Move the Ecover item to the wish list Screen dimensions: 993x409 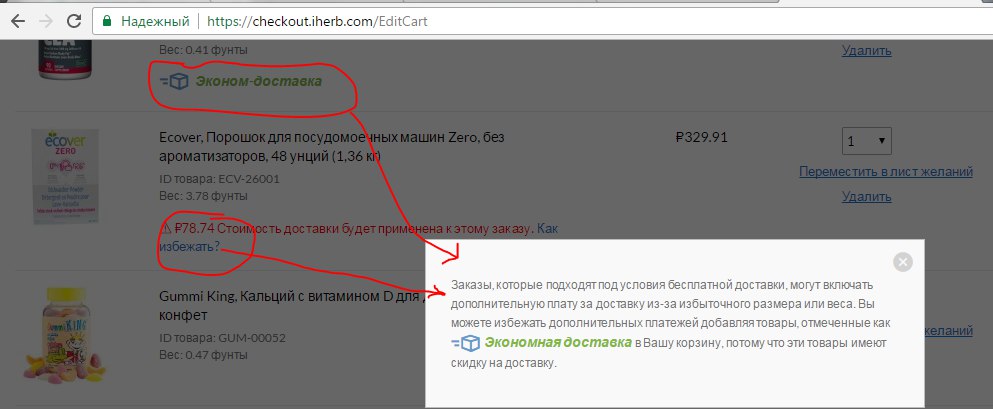coord(886,172)
